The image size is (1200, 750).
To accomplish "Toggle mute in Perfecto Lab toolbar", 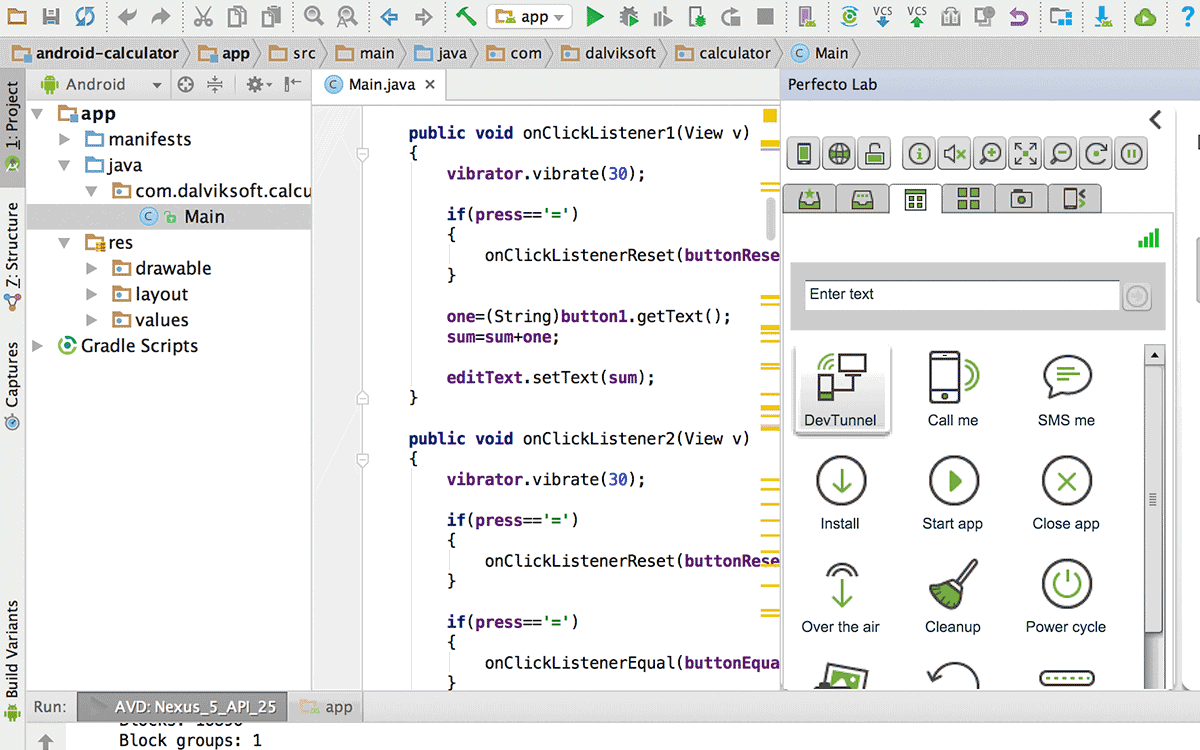I will point(955,154).
